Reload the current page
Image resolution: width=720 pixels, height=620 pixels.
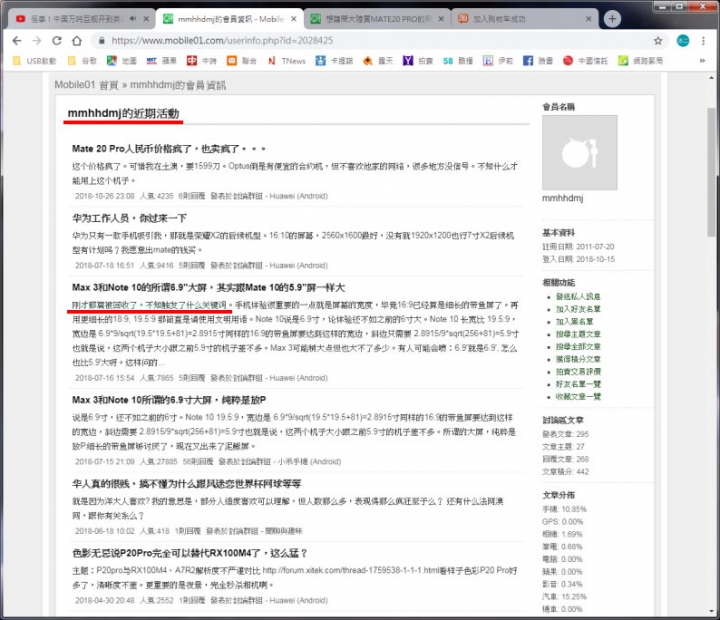(56, 40)
